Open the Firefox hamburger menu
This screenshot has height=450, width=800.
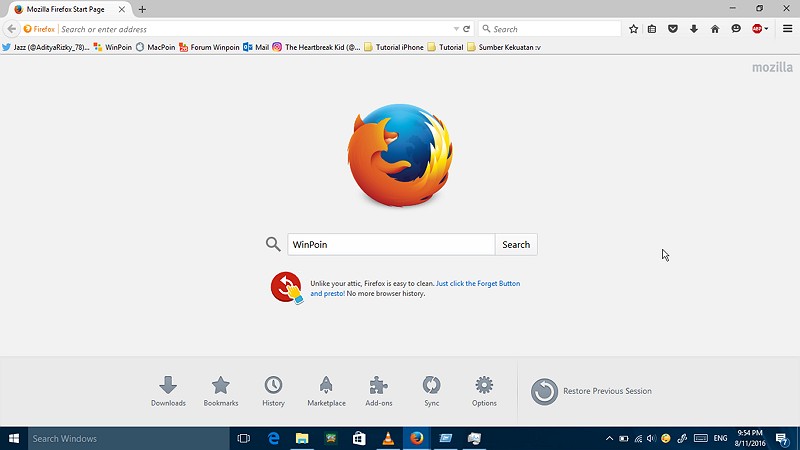point(787,29)
